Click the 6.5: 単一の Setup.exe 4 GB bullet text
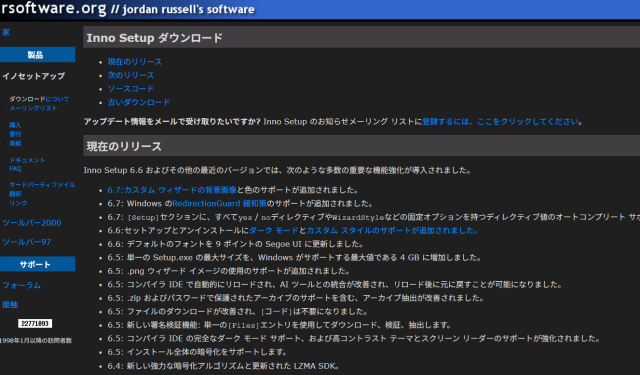Viewport: 640px width, 375px height. coord(294,257)
